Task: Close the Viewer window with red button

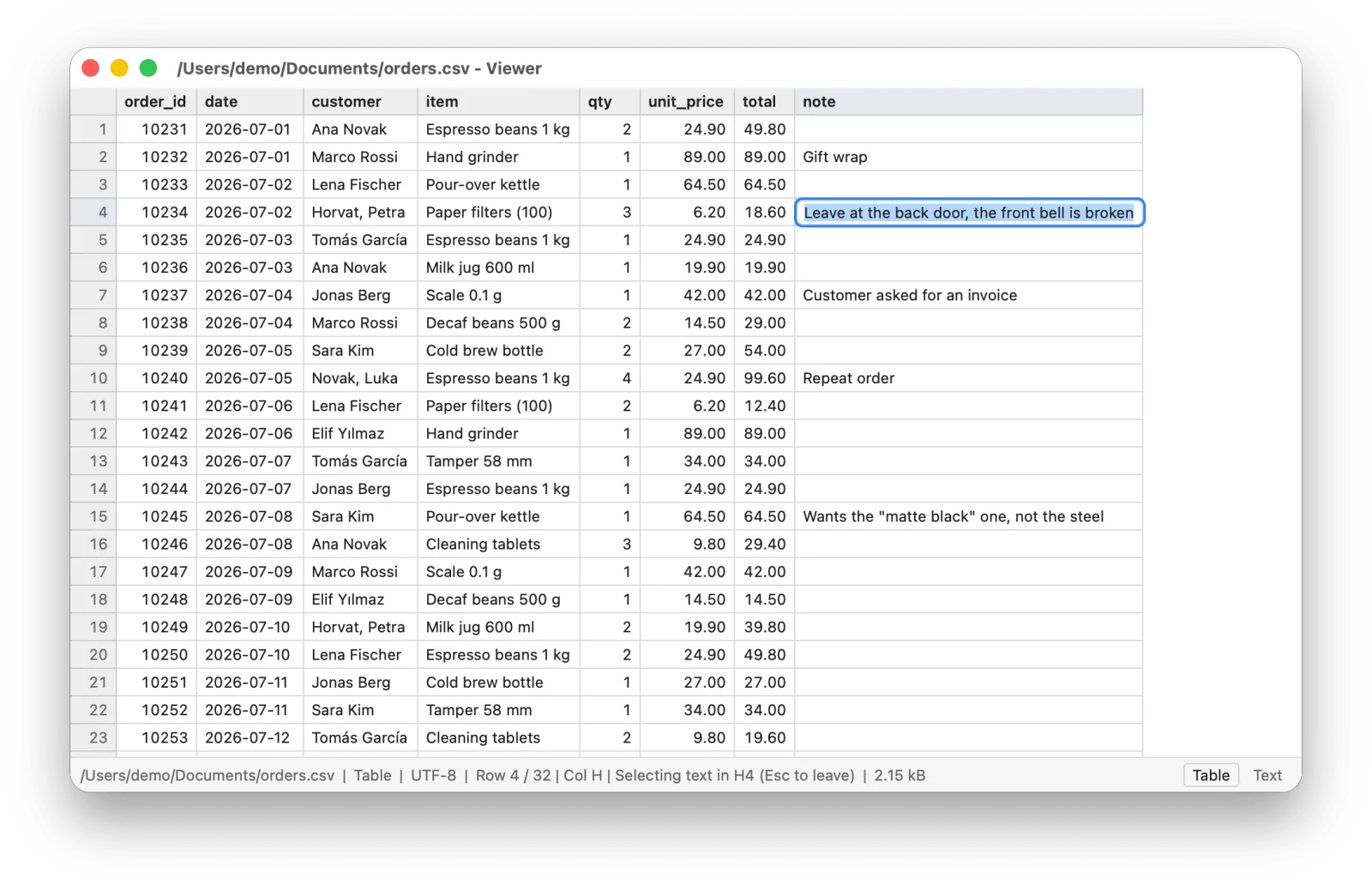Action: tap(90, 68)
